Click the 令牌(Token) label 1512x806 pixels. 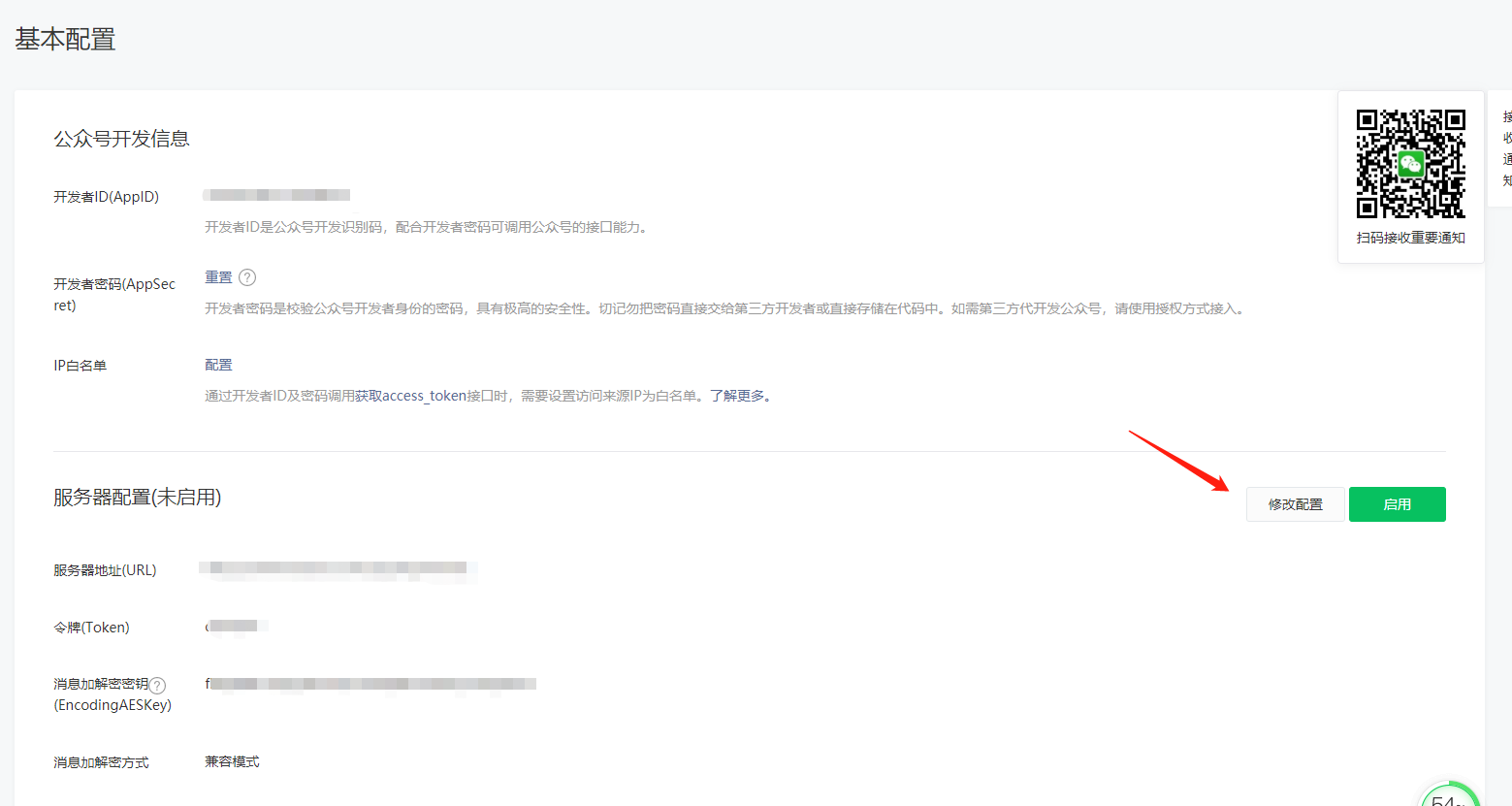point(91,628)
